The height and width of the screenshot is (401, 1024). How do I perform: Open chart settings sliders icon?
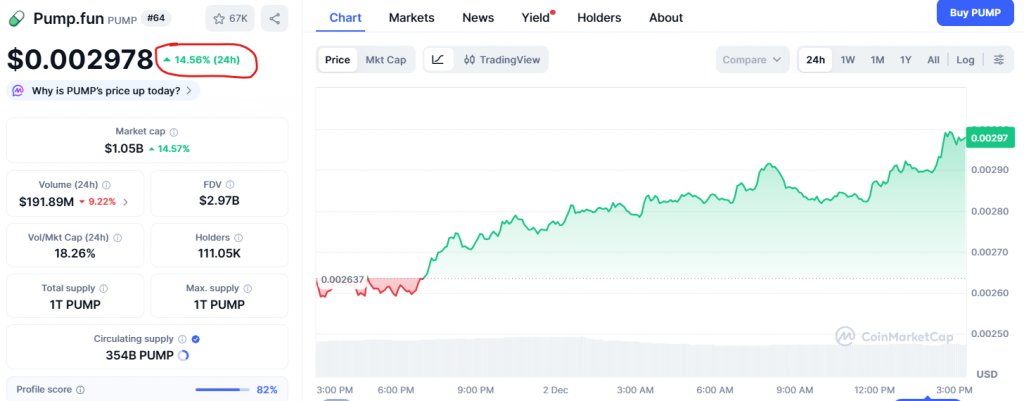[999, 59]
